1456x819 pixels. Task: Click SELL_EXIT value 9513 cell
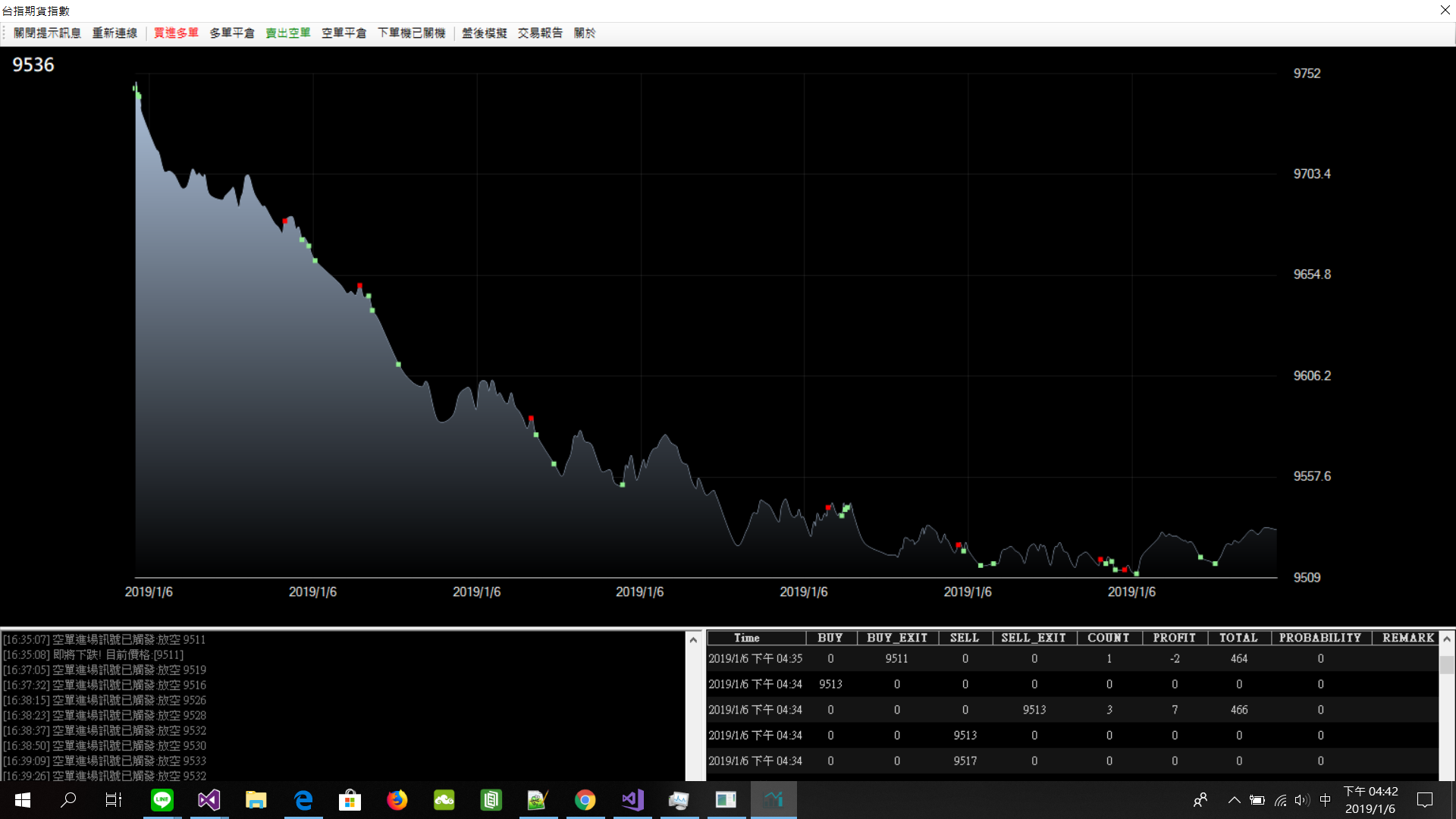[1034, 710]
